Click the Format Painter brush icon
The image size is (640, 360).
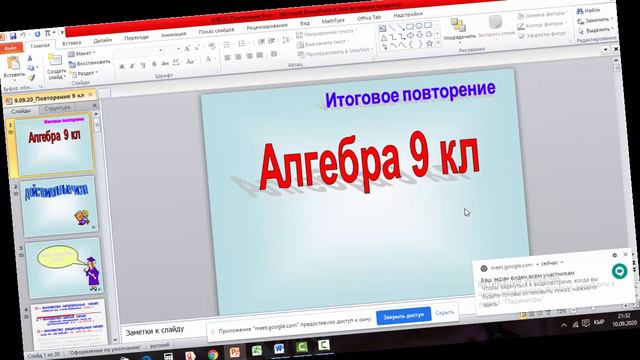[31, 77]
